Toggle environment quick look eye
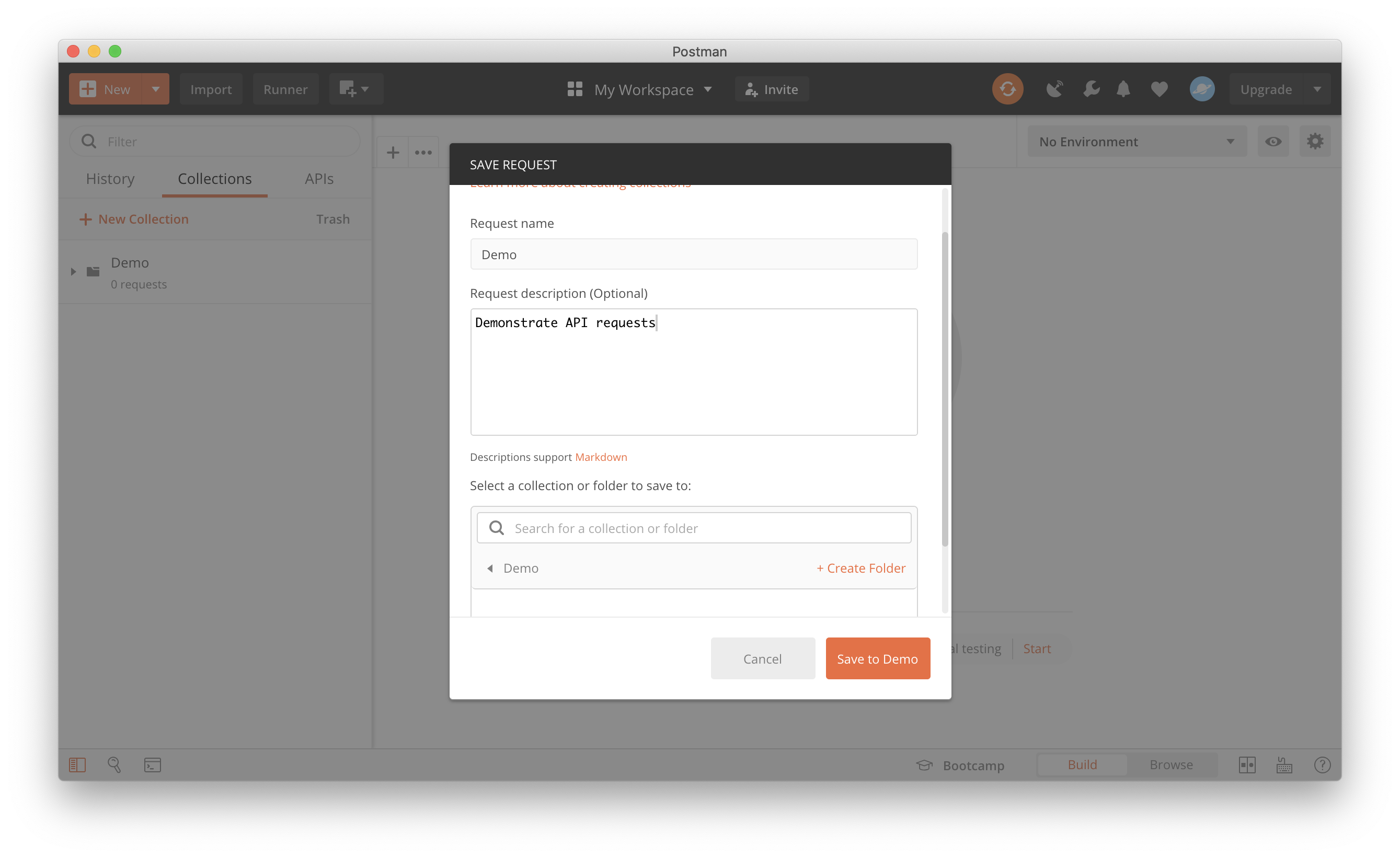Screen dimensions: 1400x858 (x=1273, y=142)
